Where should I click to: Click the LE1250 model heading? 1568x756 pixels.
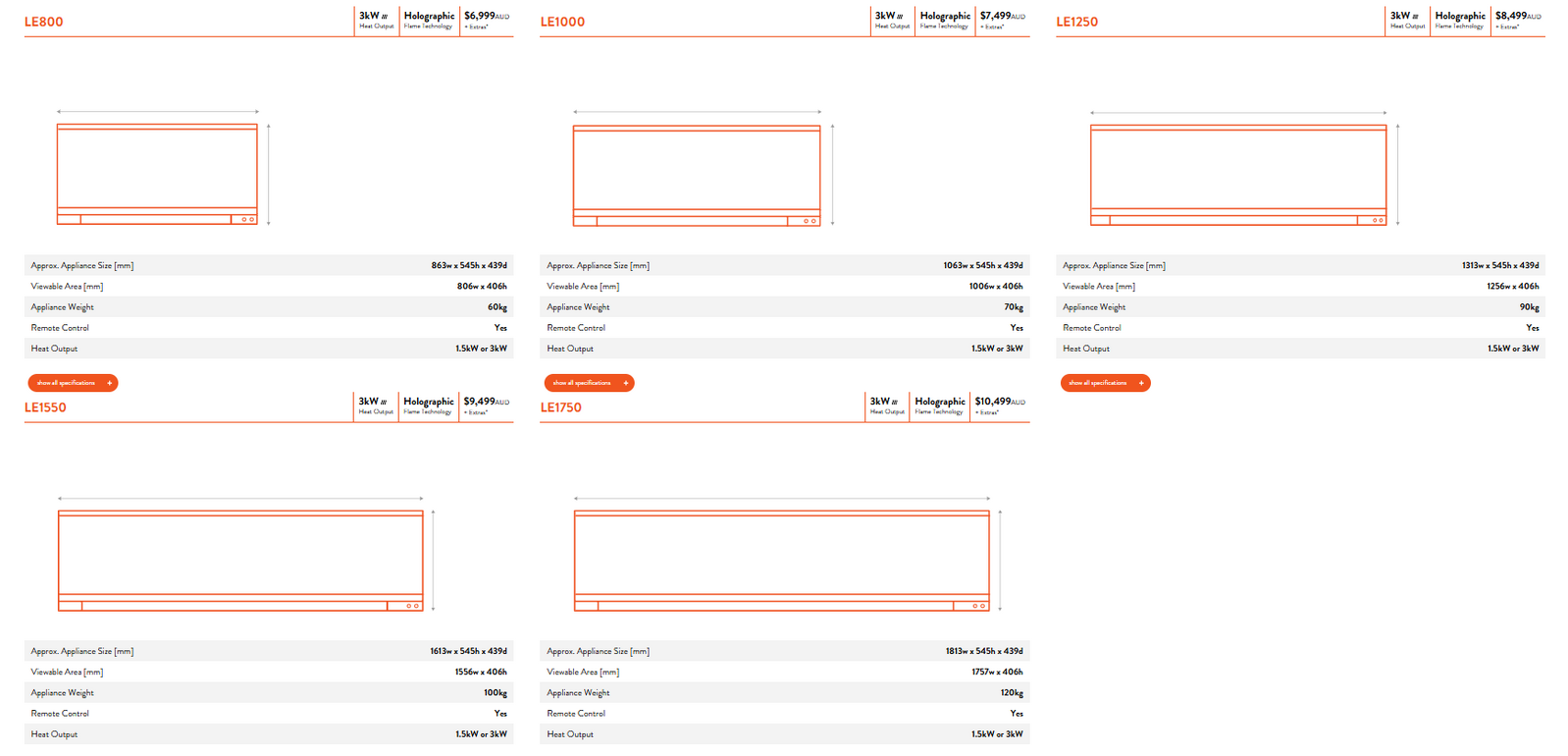tap(1076, 22)
